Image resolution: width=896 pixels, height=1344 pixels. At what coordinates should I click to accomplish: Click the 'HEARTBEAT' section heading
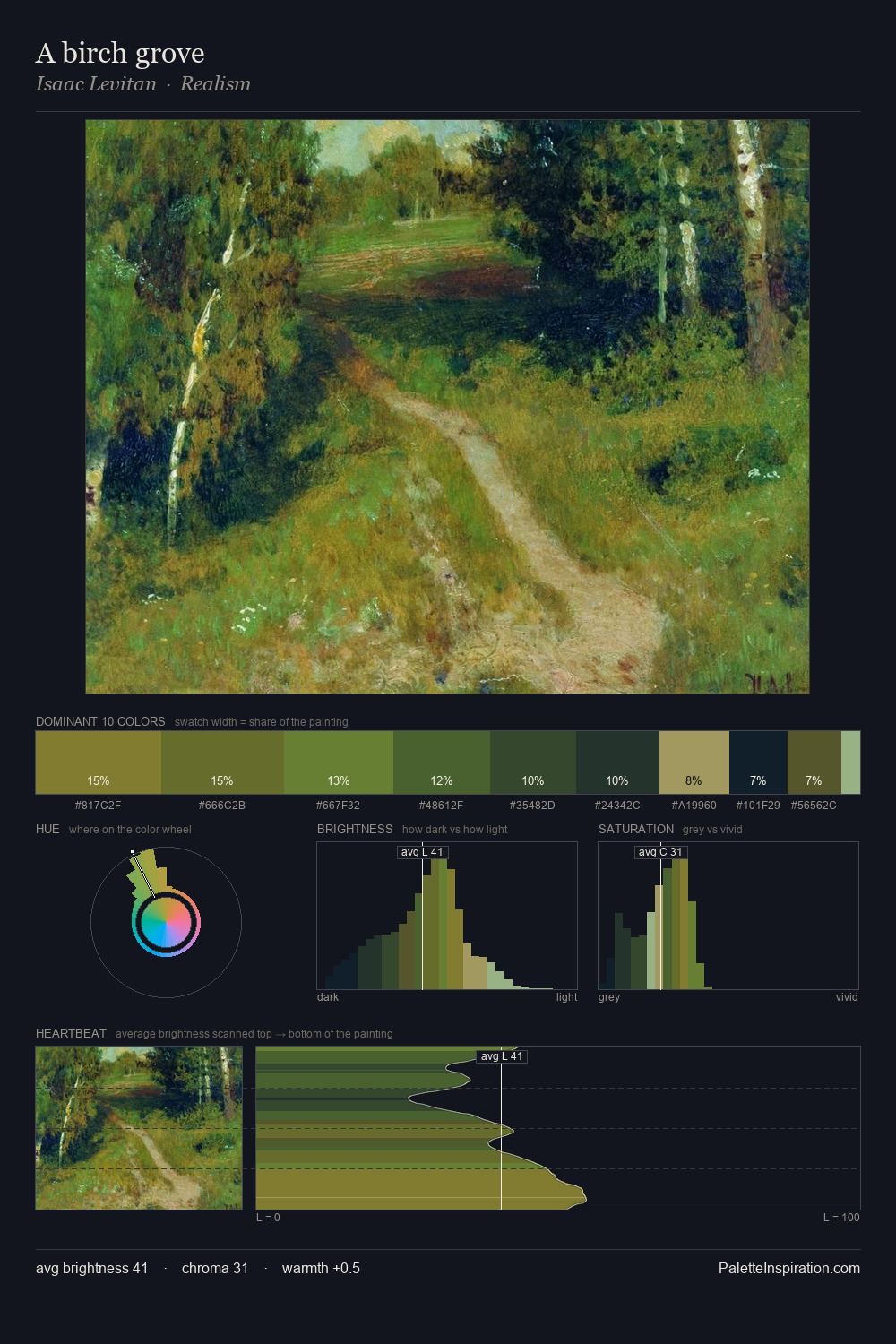pyautogui.click(x=71, y=1033)
